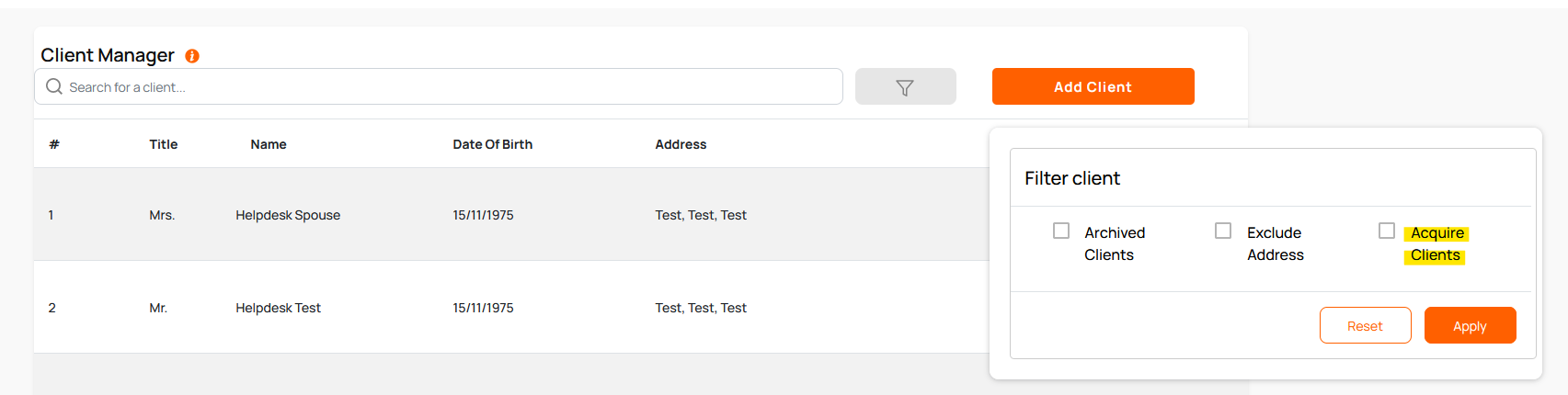Apply the client filter
The width and height of the screenshot is (1568, 395).
[x=1470, y=326]
